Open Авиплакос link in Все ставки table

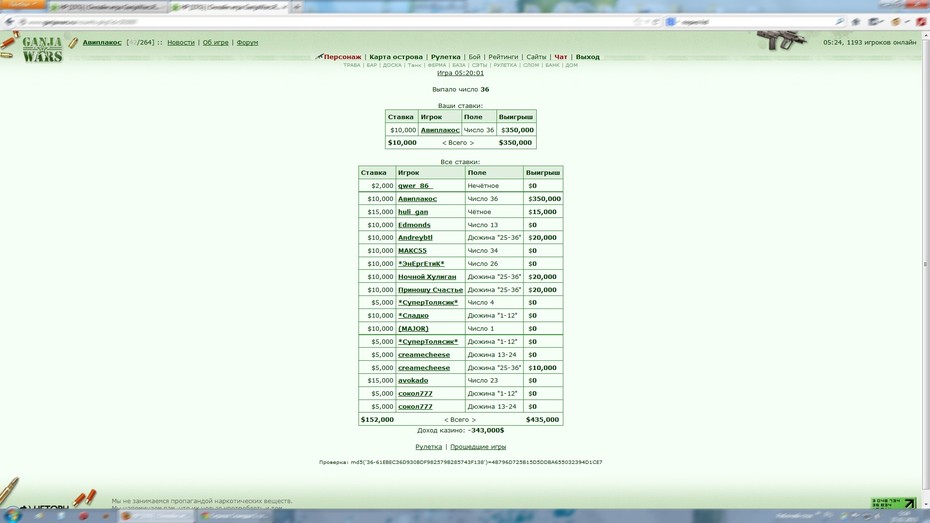pyautogui.click(x=417, y=199)
